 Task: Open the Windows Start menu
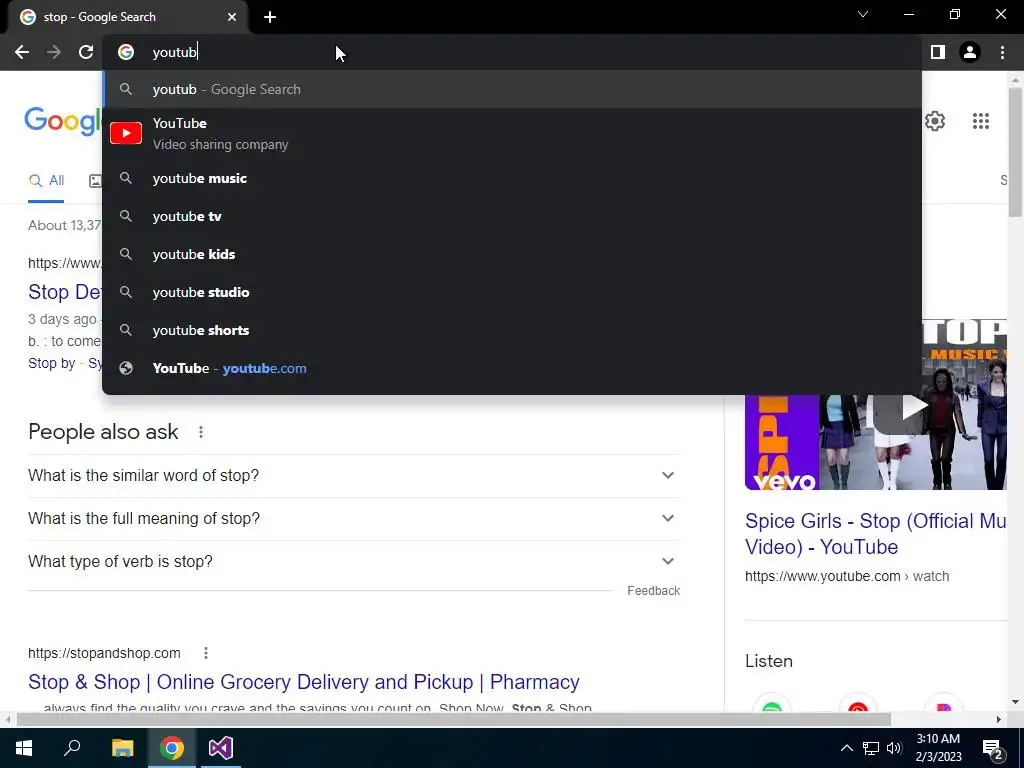(x=24, y=748)
